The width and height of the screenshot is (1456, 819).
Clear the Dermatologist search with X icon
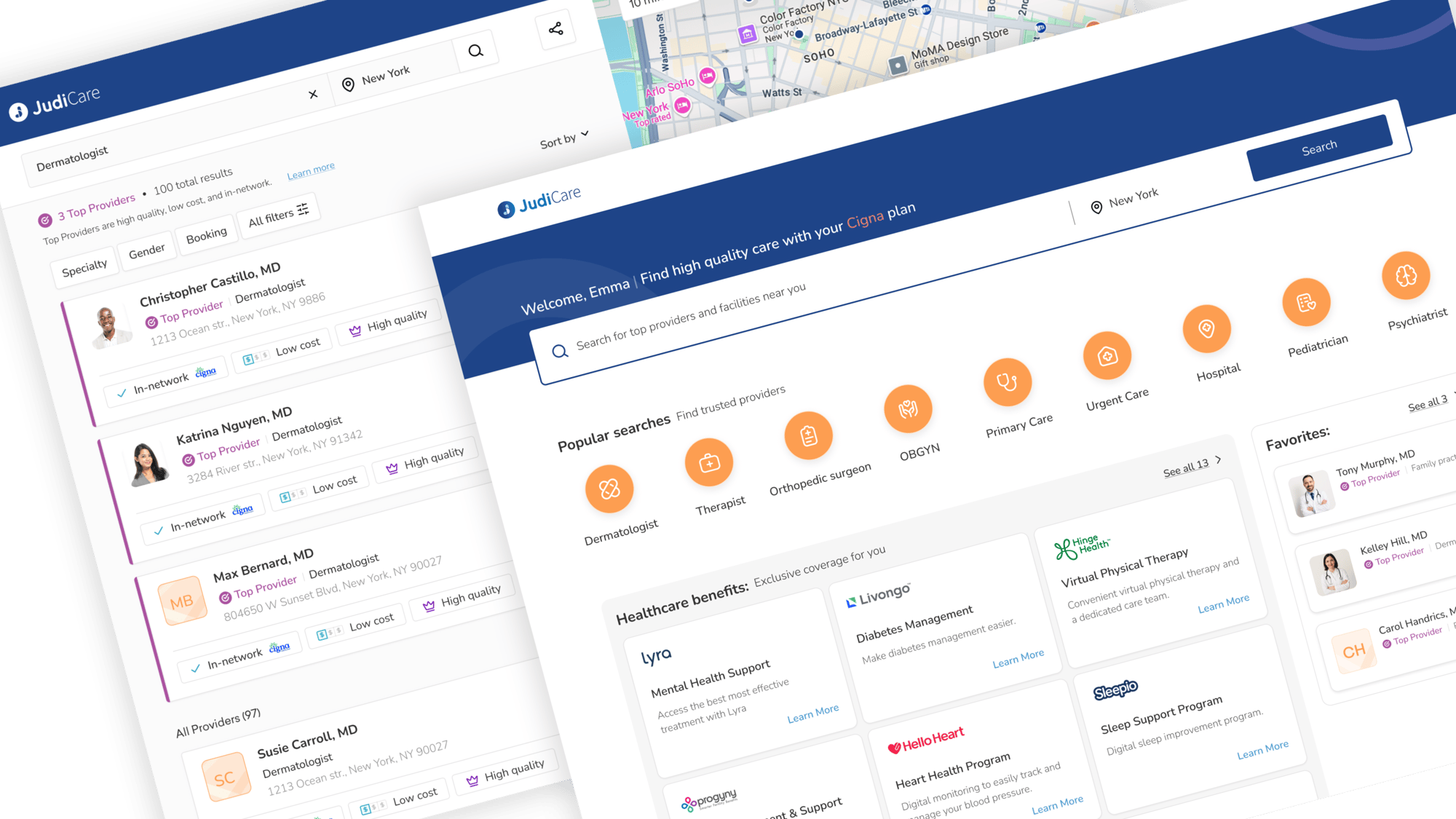pyautogui.click(x=313, y=94)
